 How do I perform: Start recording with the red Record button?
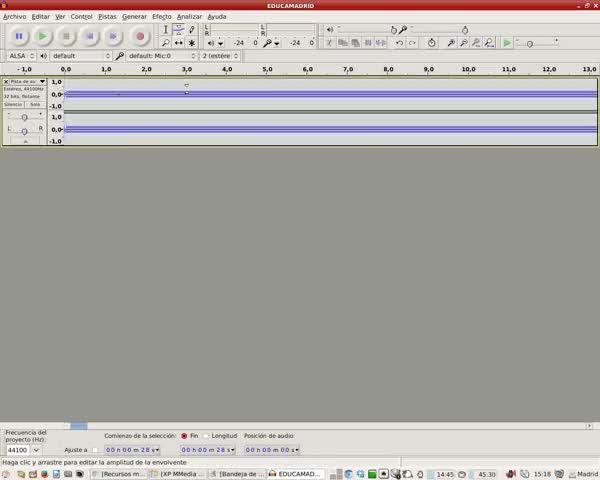(140, 36)
